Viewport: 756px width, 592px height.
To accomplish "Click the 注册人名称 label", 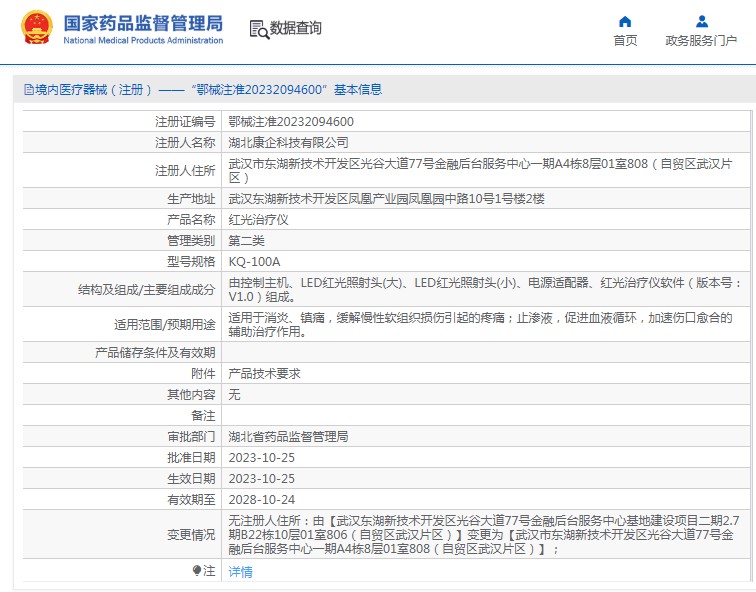I will pos(185,143).
